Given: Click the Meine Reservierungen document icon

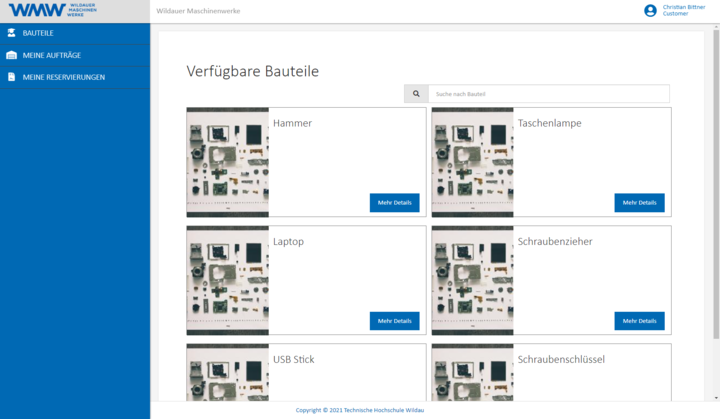Looking at the screenshot, I should [x=11, y=77].
